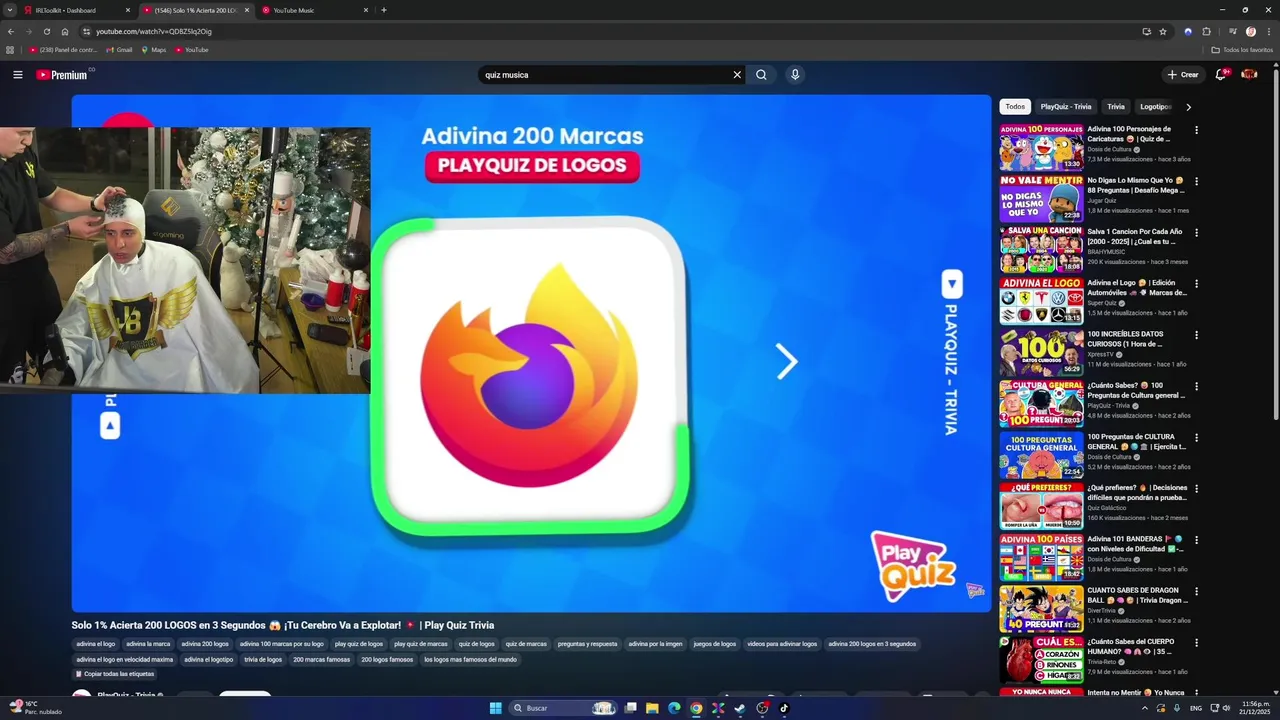This screenshot has height=720, width=1280.
Task: Click the 'trivia de logos' tag
Action: (263, 660)
